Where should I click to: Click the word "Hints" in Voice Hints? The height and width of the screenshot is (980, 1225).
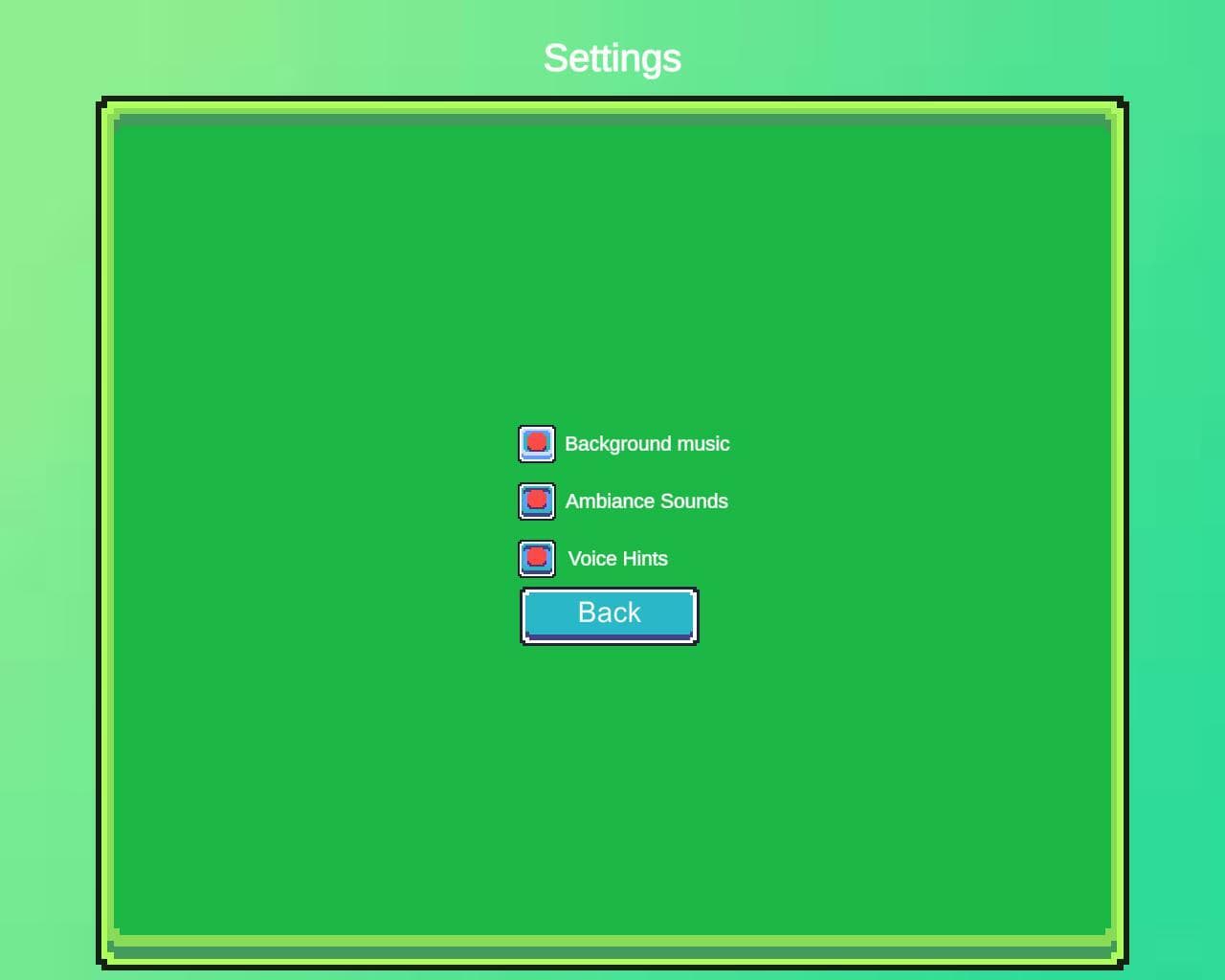point(645,559)
